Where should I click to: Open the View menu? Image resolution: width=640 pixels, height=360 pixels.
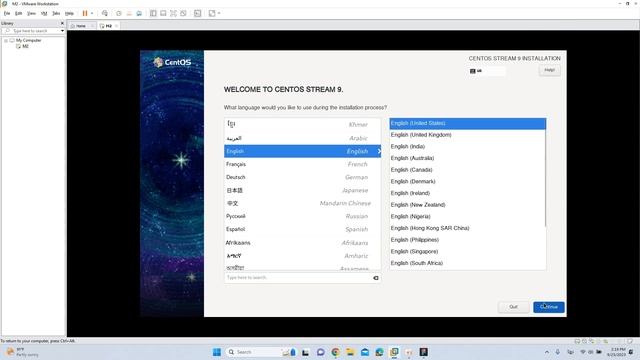31,13
